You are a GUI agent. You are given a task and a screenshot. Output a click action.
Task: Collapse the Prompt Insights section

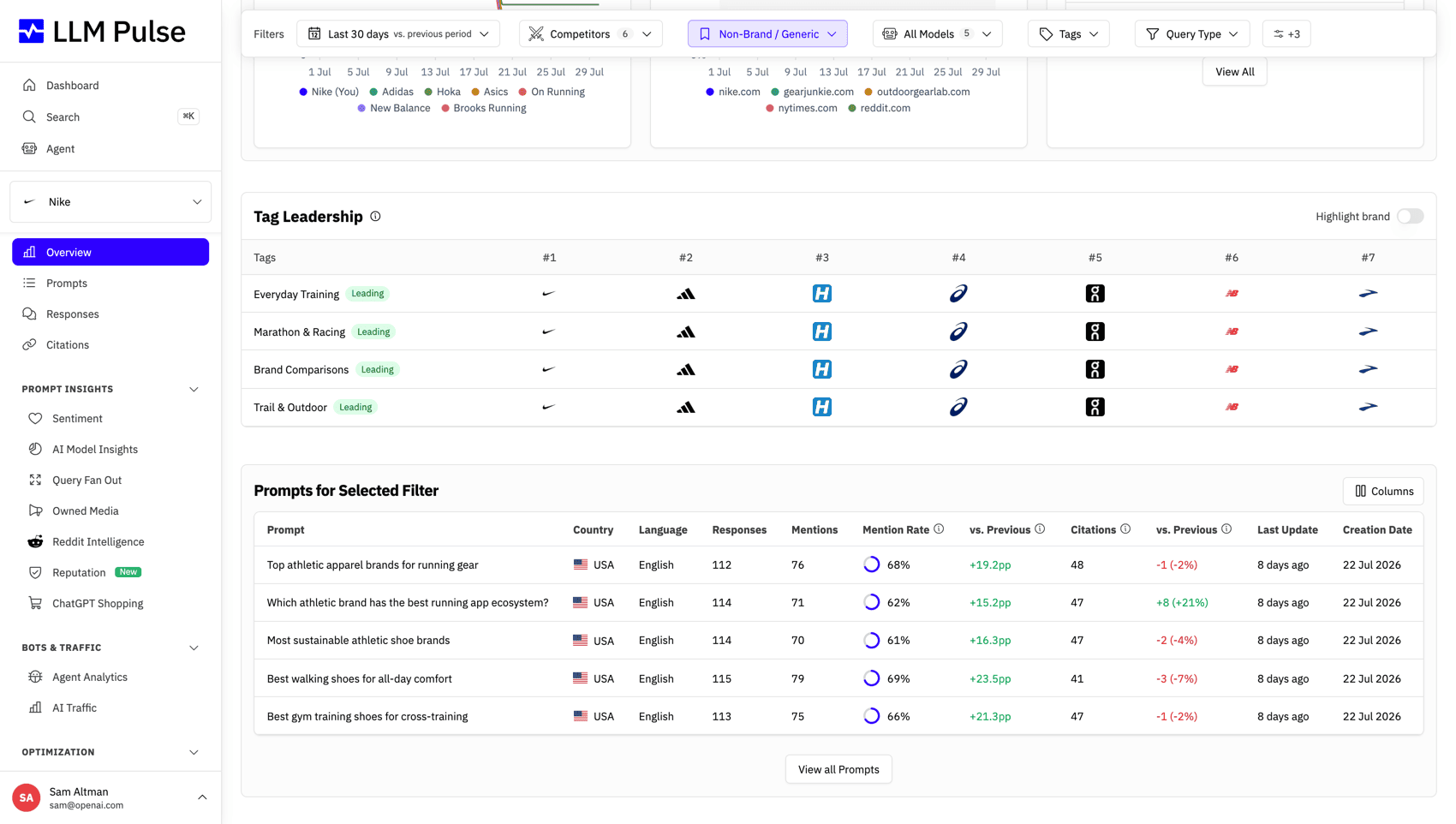click(194, 389)
